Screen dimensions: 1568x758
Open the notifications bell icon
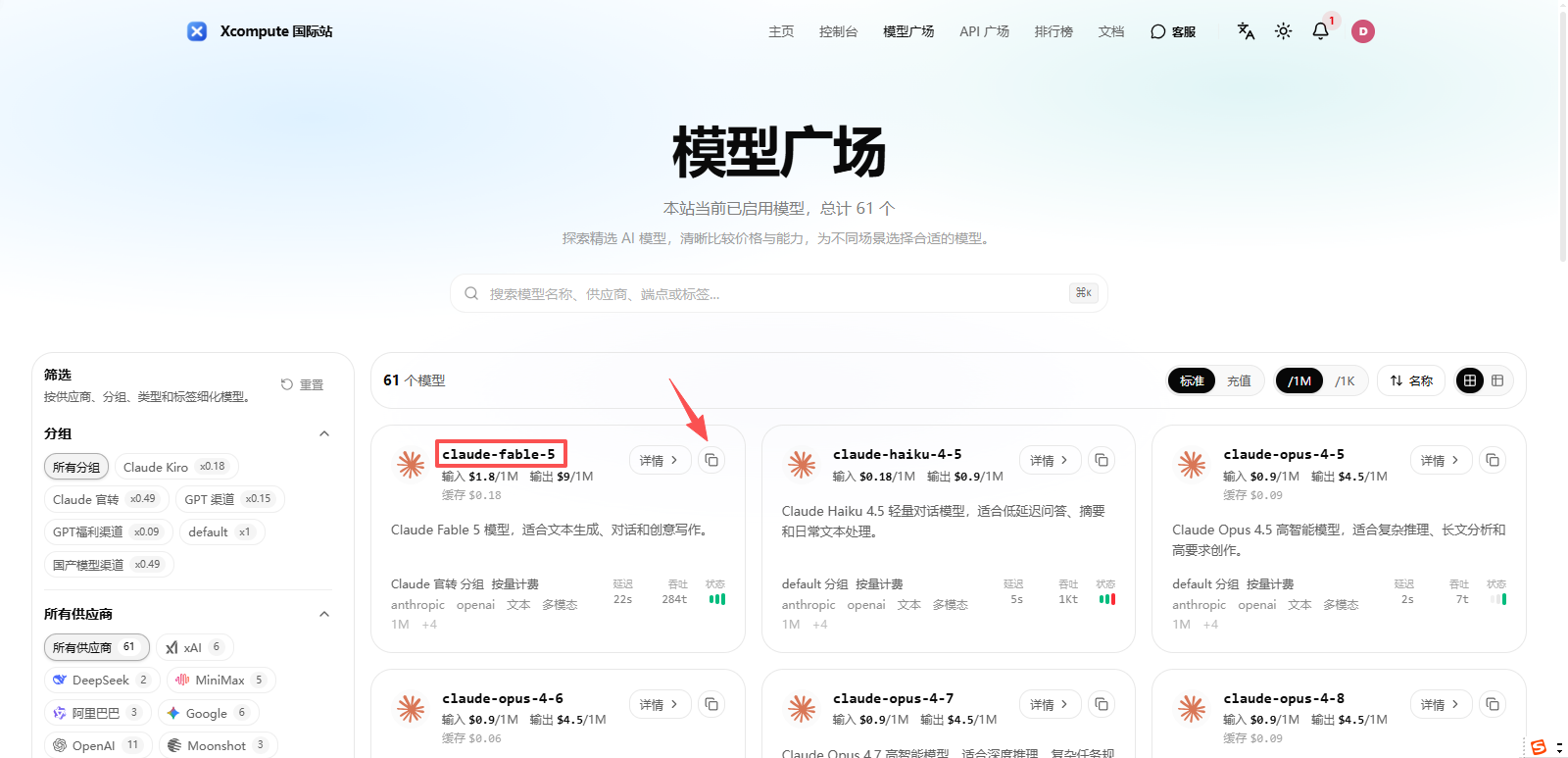[x=1320, y=31]
